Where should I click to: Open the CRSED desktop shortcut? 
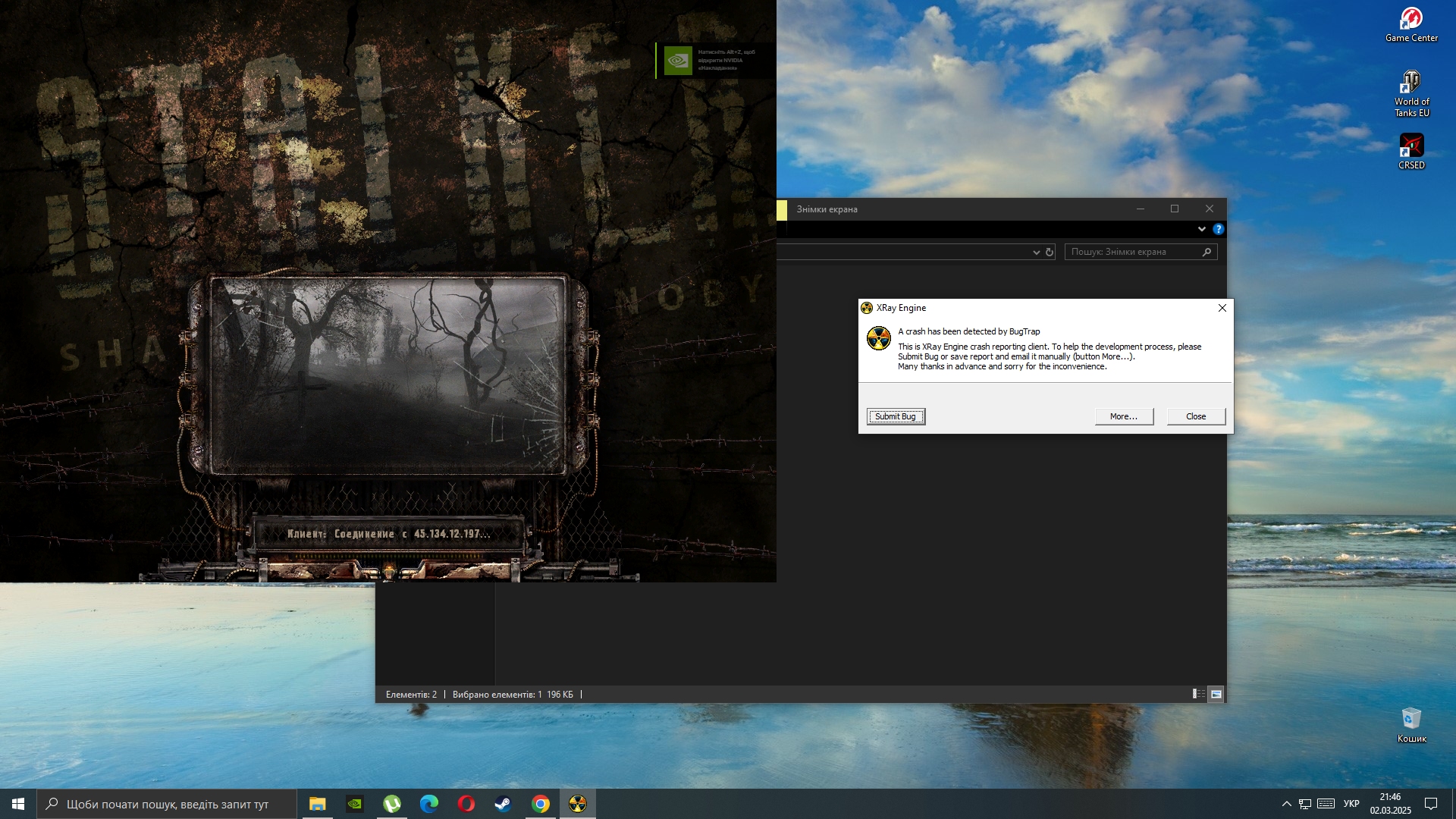pos(1411,151)
